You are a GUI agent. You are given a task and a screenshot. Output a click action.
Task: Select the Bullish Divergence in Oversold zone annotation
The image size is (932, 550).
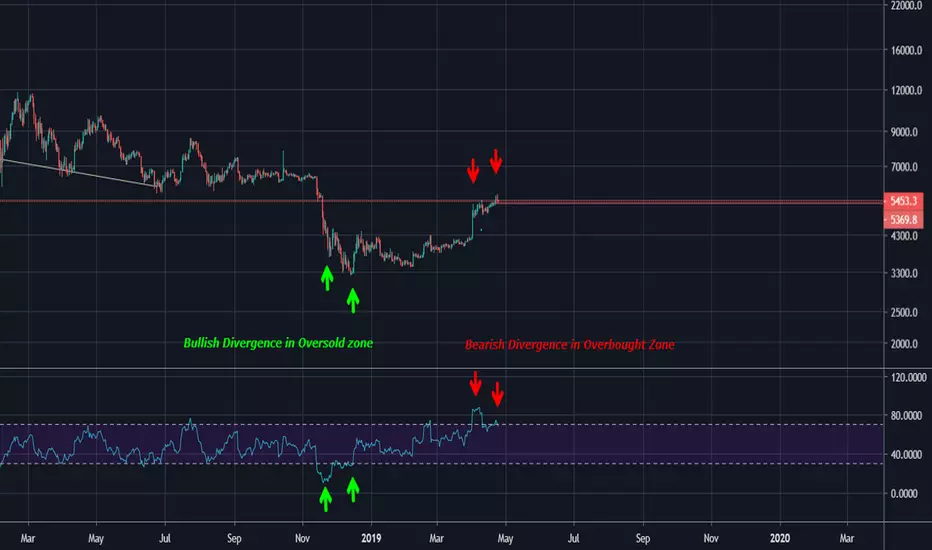278,343
